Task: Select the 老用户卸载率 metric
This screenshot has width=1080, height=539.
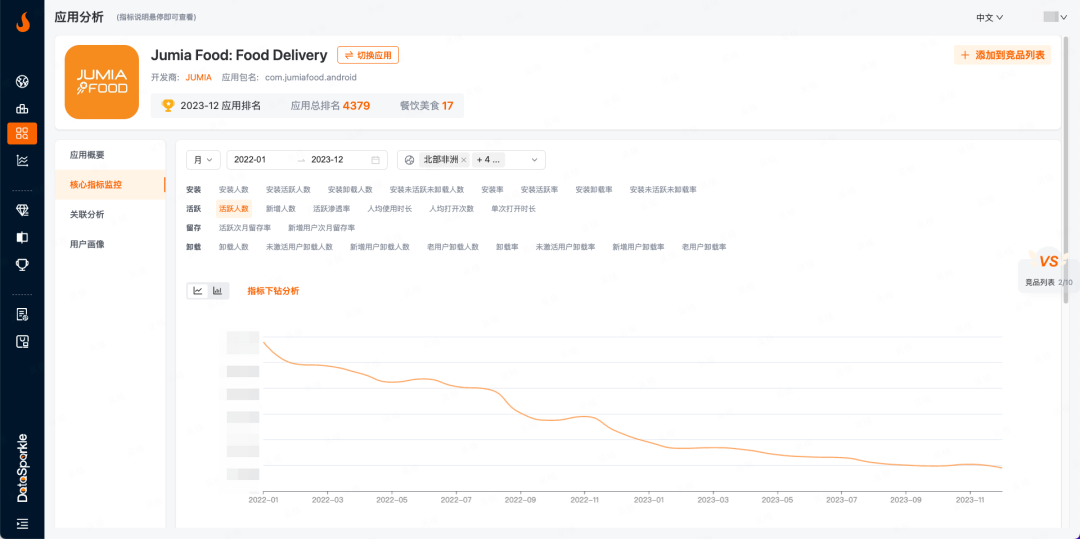Action: pos(704,246)
